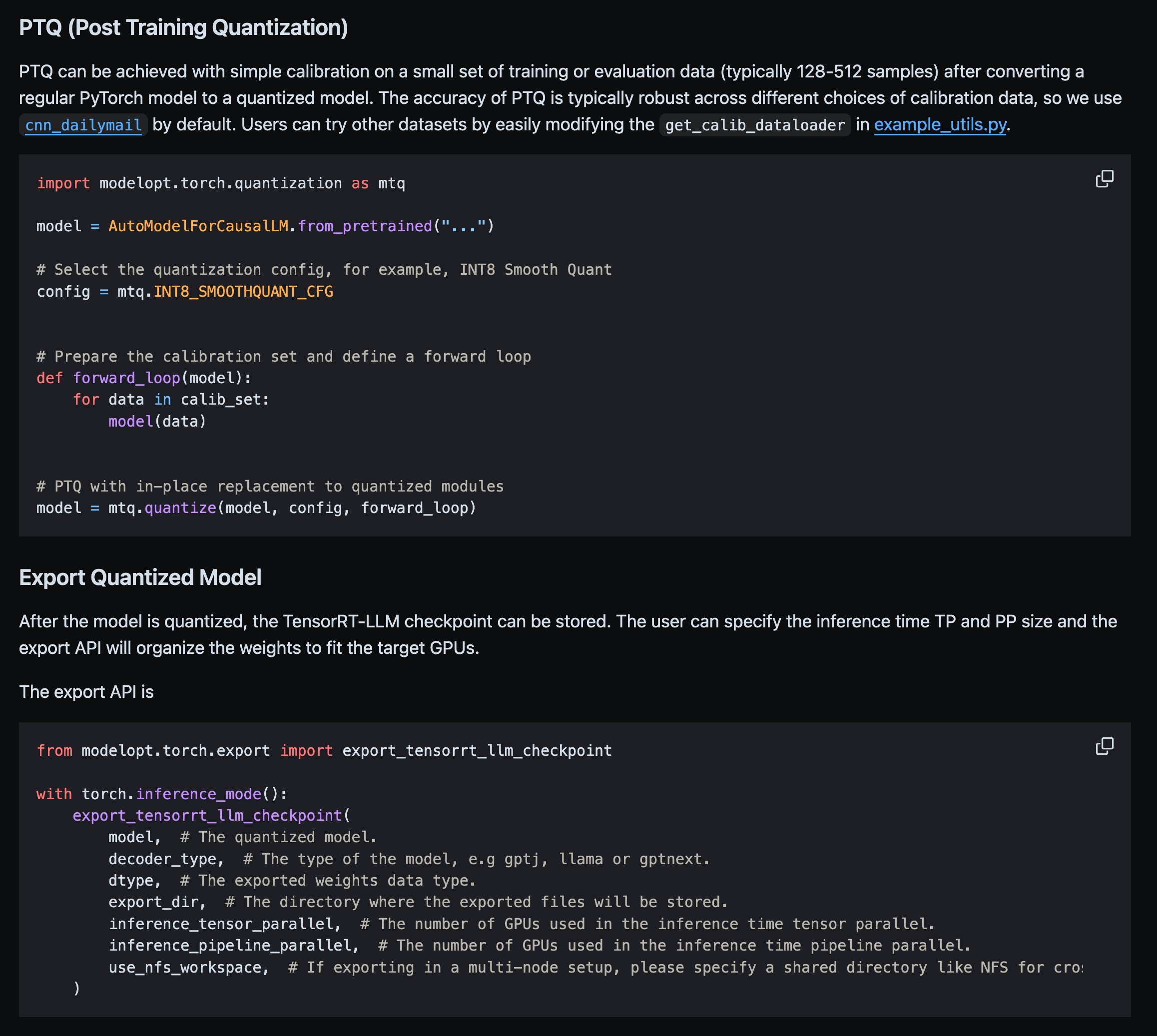The height and width of the screenshot is (1036, 1157).
Task: Click the decoder_type argument line
Action: pyautogui.click(x=162, y=858)
